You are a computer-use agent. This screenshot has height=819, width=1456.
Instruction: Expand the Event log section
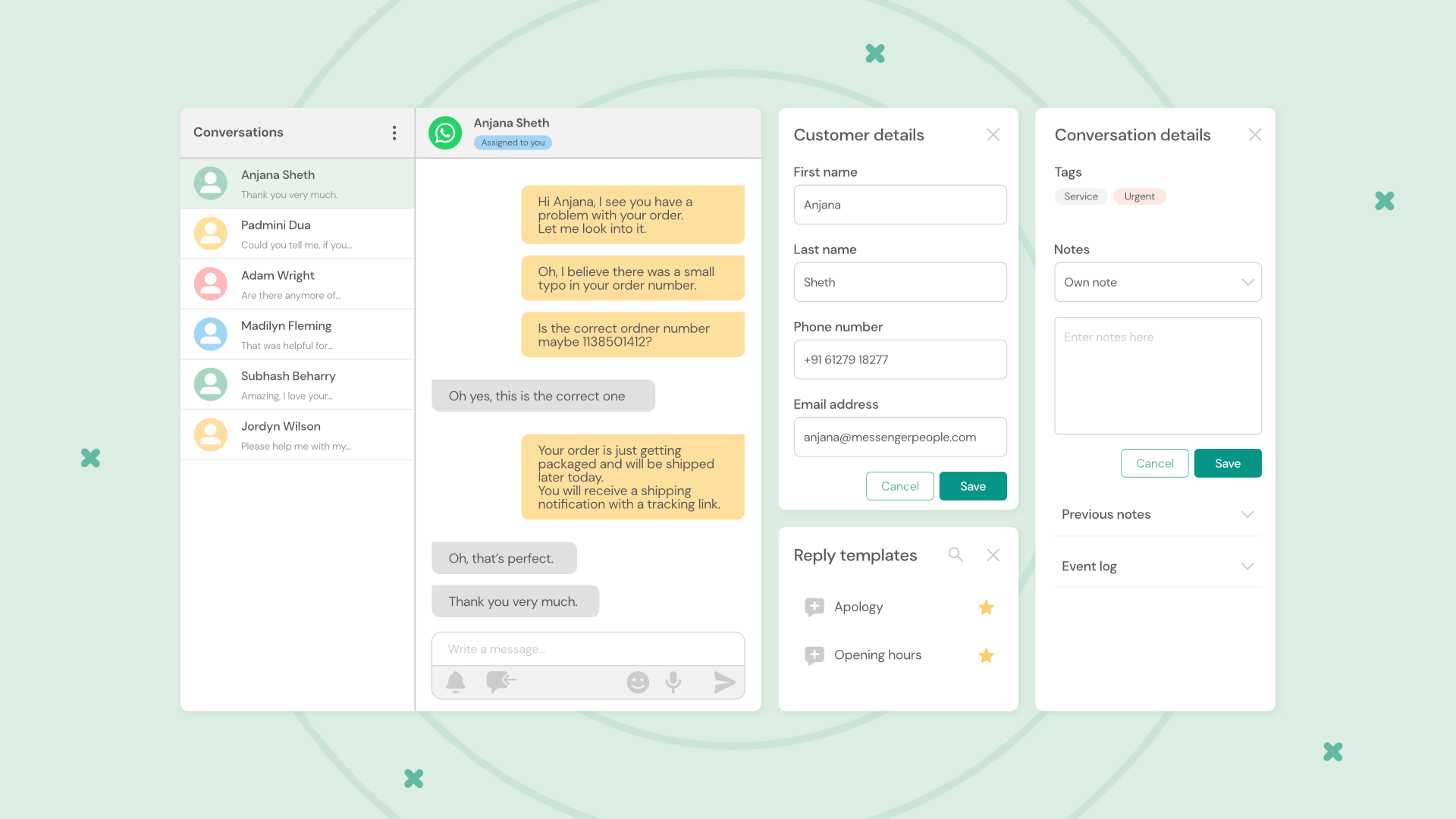tap(1157, 566)
